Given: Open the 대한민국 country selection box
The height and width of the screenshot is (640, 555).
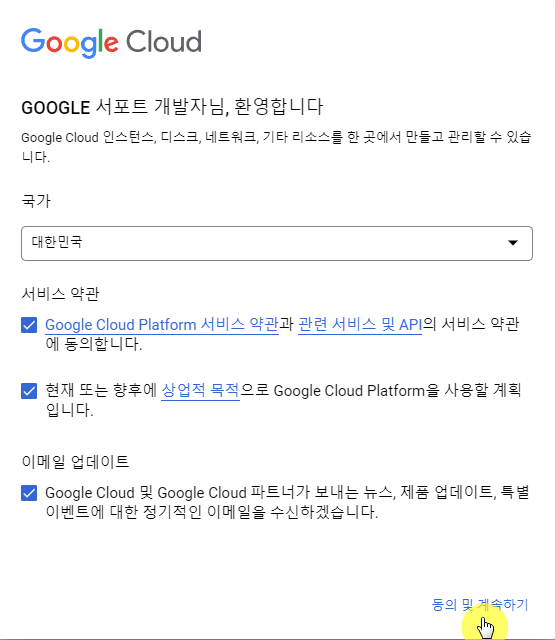Looking at the screenshot, I should point(277,243).
